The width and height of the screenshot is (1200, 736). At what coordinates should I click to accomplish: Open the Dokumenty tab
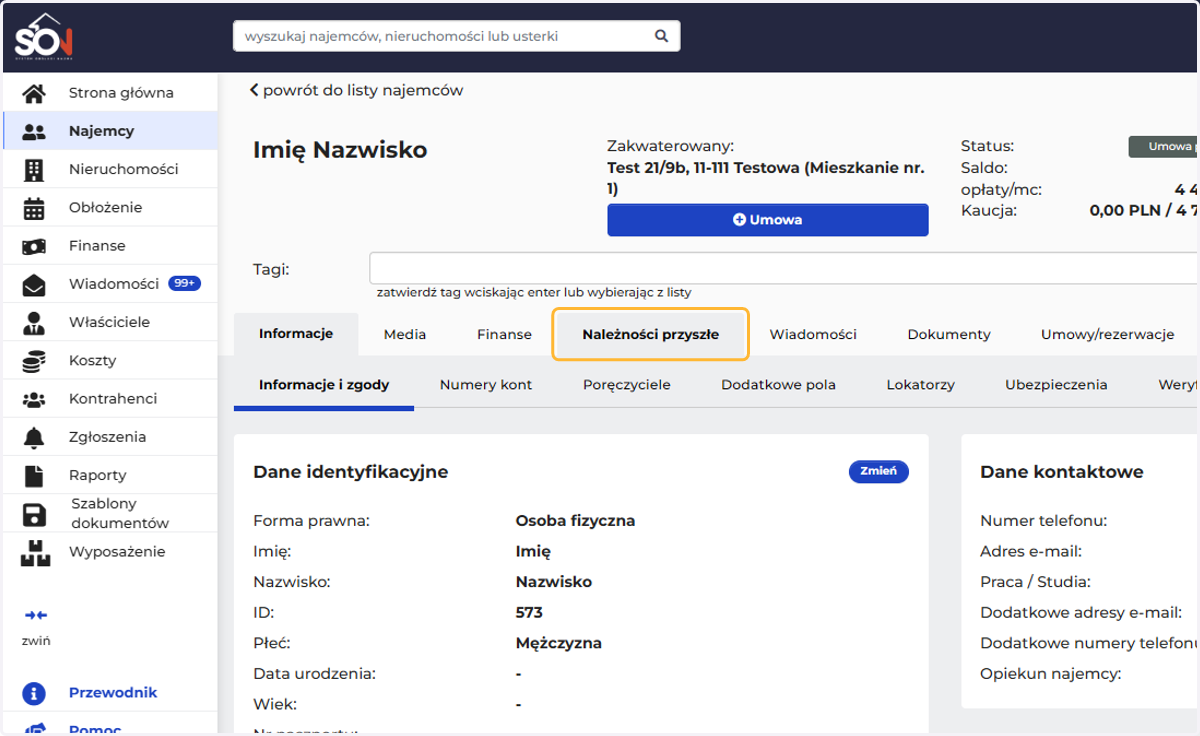pos(949,334)
